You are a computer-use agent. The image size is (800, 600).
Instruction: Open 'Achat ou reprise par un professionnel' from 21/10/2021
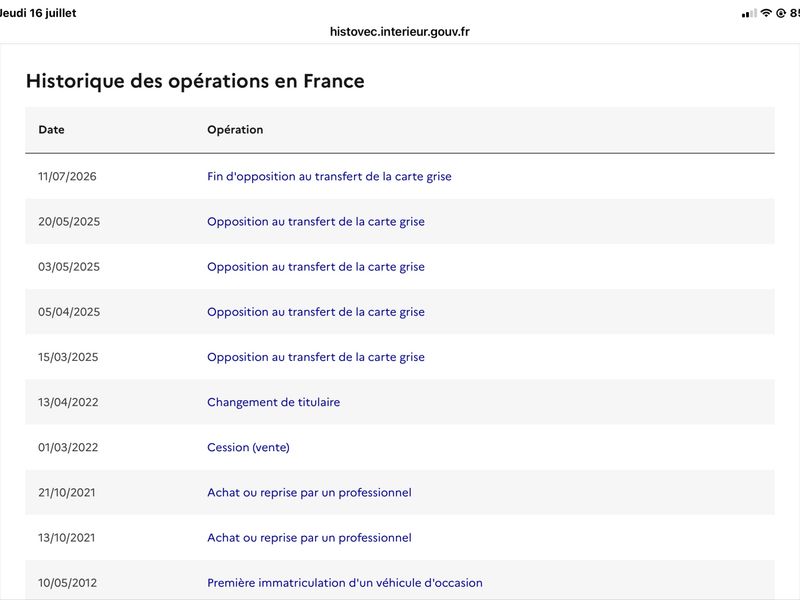point(309,493)
